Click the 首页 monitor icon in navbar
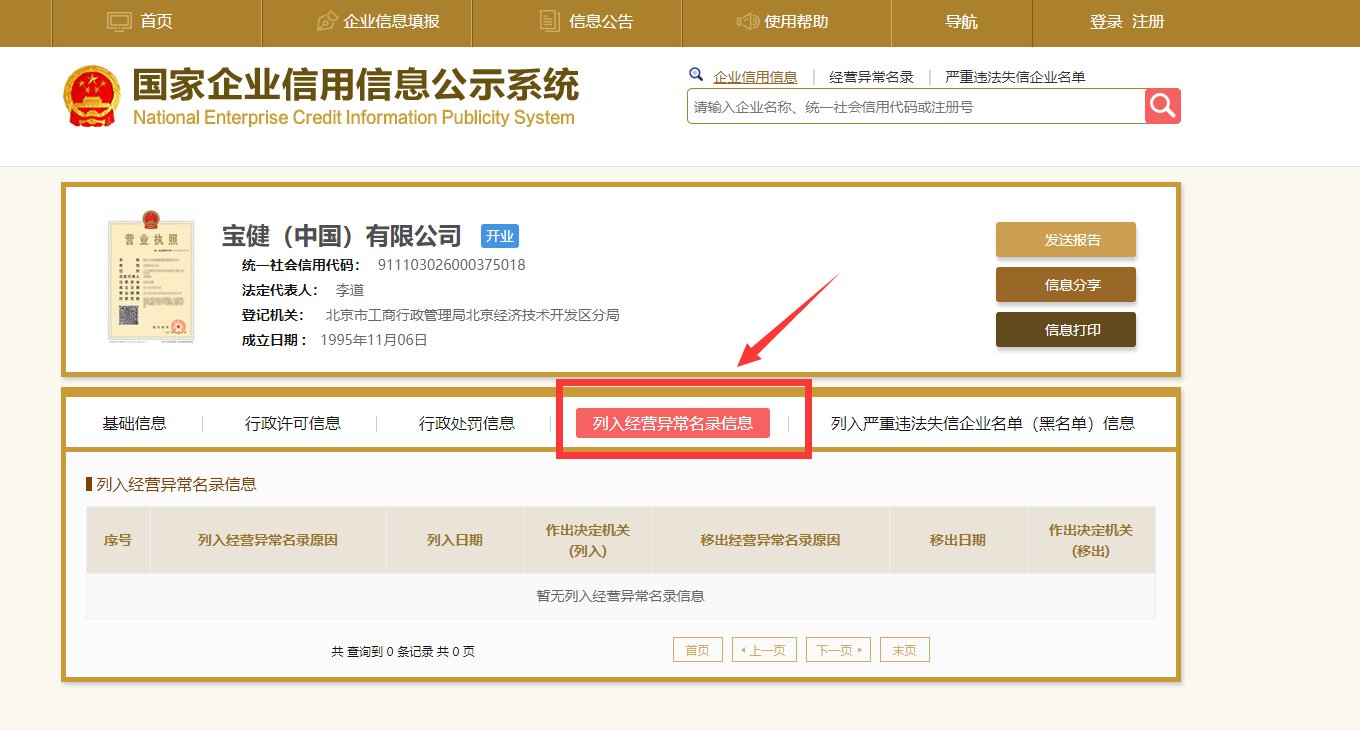Image resolution: width=1360 pixels, height=731 pixels. pyautogui.click(x=119, y=21)
